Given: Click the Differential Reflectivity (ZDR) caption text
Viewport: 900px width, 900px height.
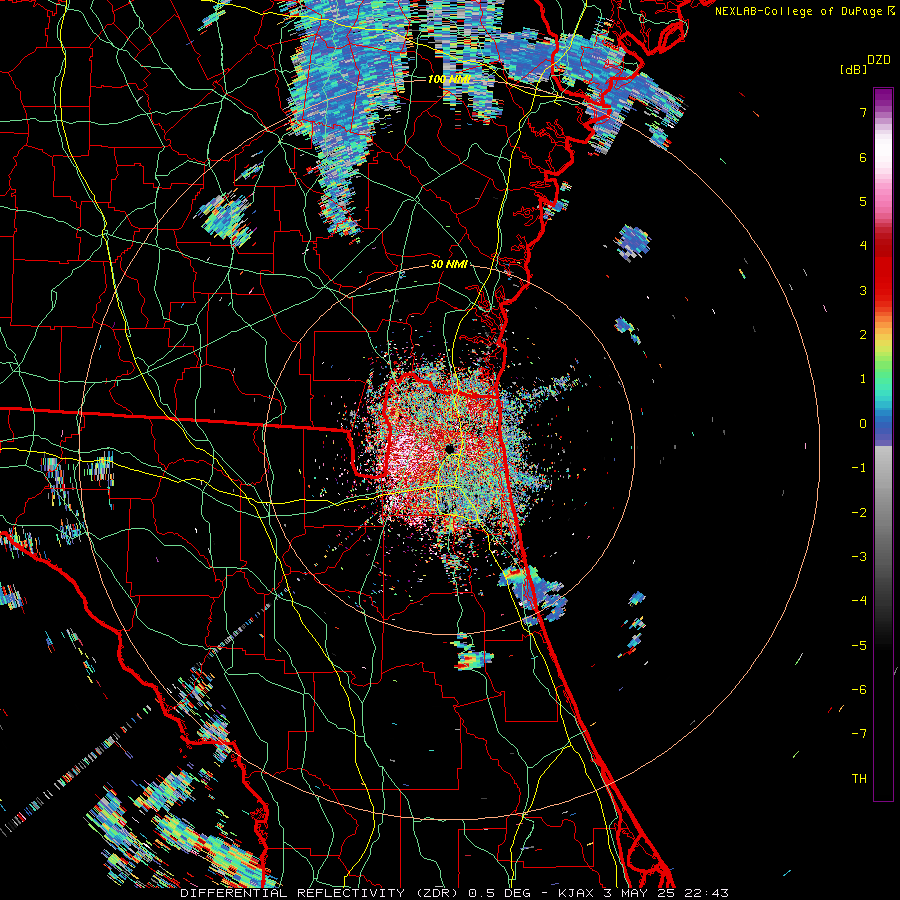Looking at the screenshot, I should (x=321, y=893).
